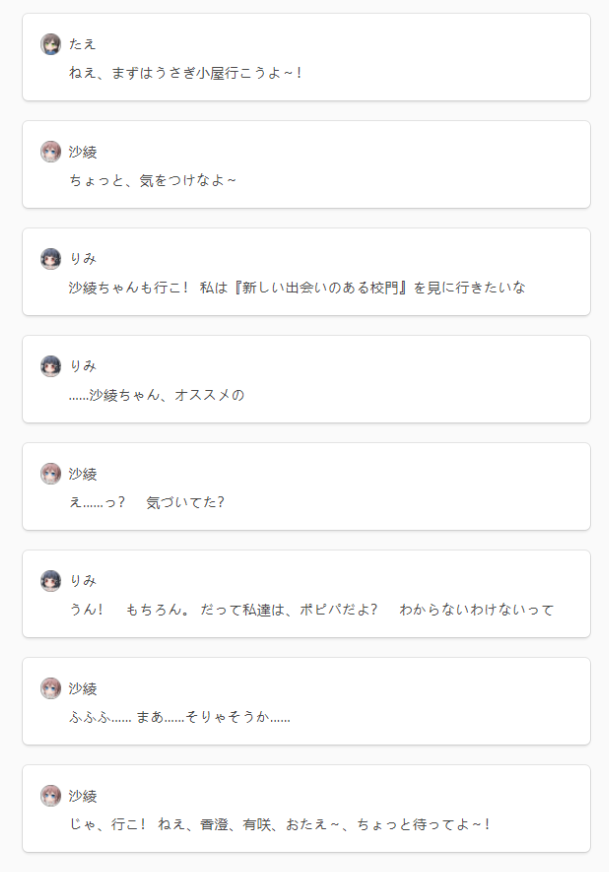Click 沙綾's avatar beside the 気をつけなよ message

pos(51,151)
